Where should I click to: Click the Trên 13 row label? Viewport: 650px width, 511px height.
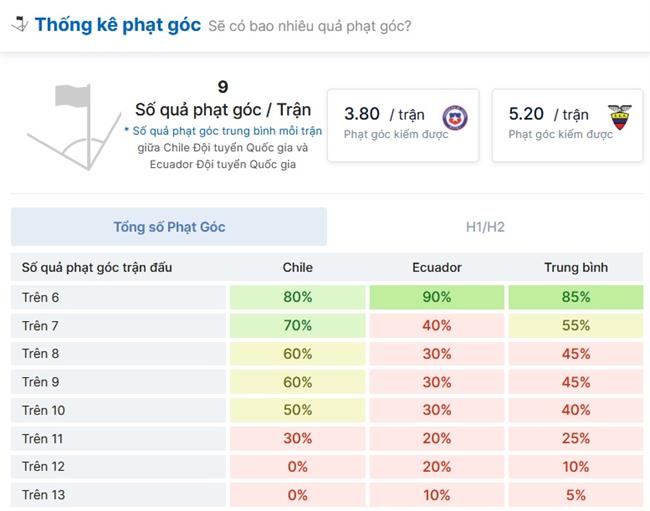43,495
